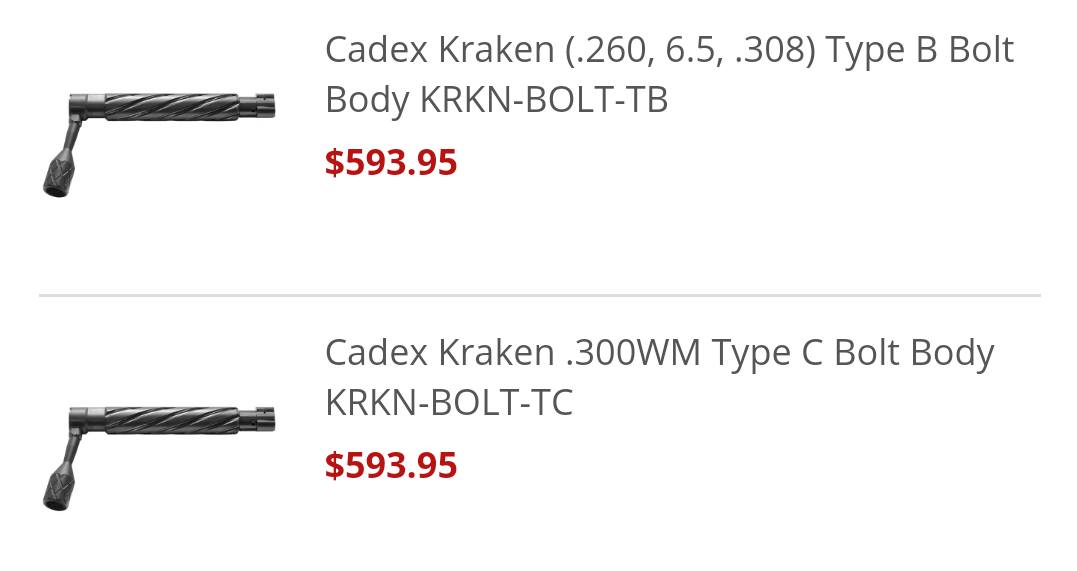Click the KRKN-BOLT-TB part number text
The width and height of the screenshot is (1077, 571).
[x=544, y=100]
